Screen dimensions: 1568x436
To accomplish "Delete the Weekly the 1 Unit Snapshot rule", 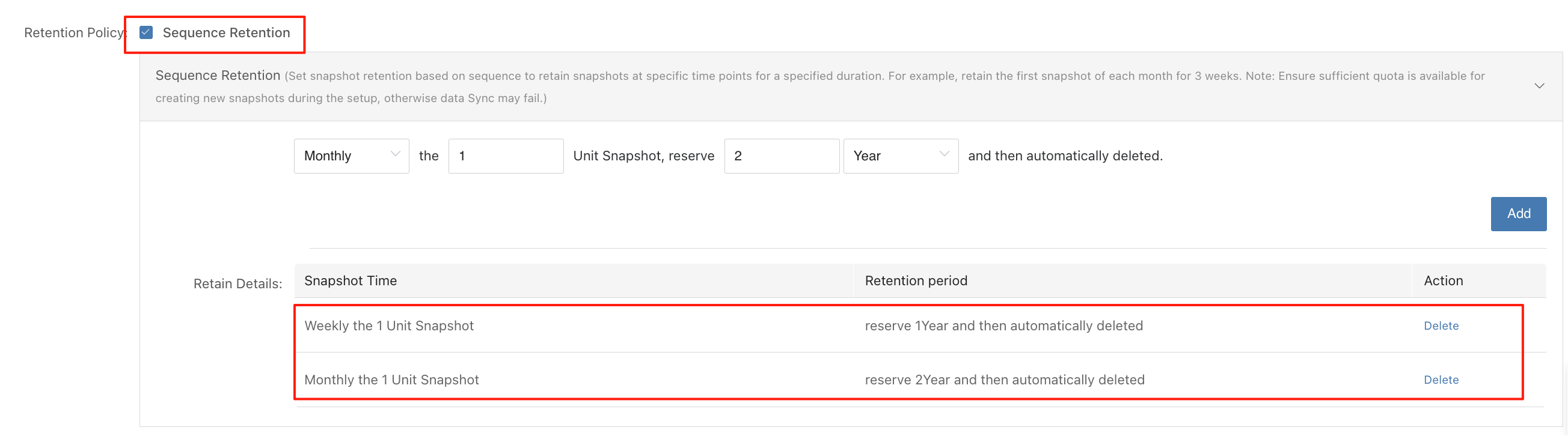I will tap(1441, 326).
